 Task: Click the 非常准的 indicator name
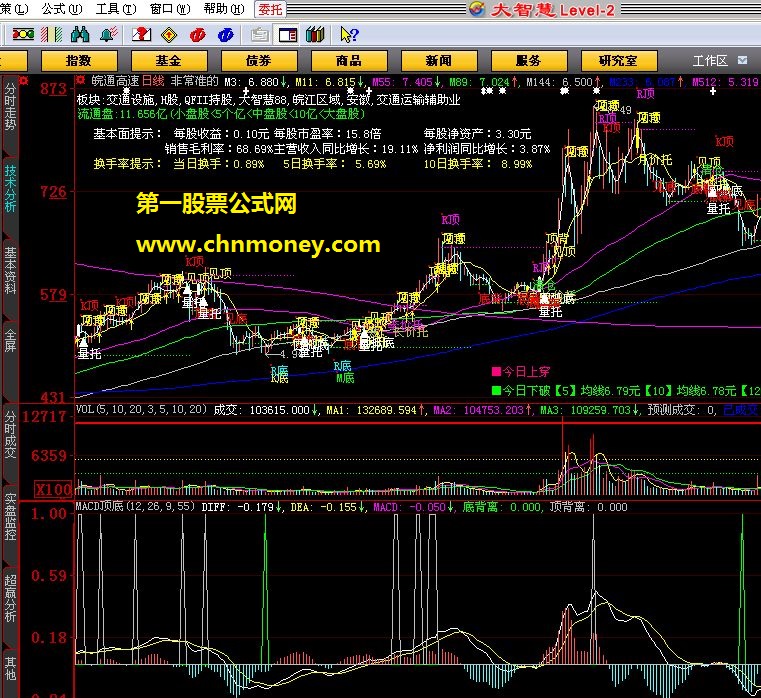194,81
